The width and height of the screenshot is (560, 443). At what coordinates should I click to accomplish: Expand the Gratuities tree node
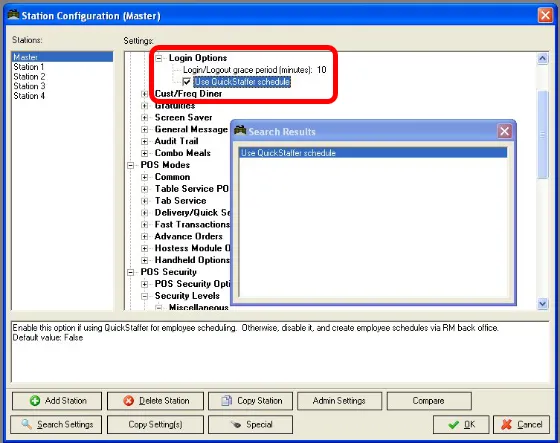tap(145, 106)
